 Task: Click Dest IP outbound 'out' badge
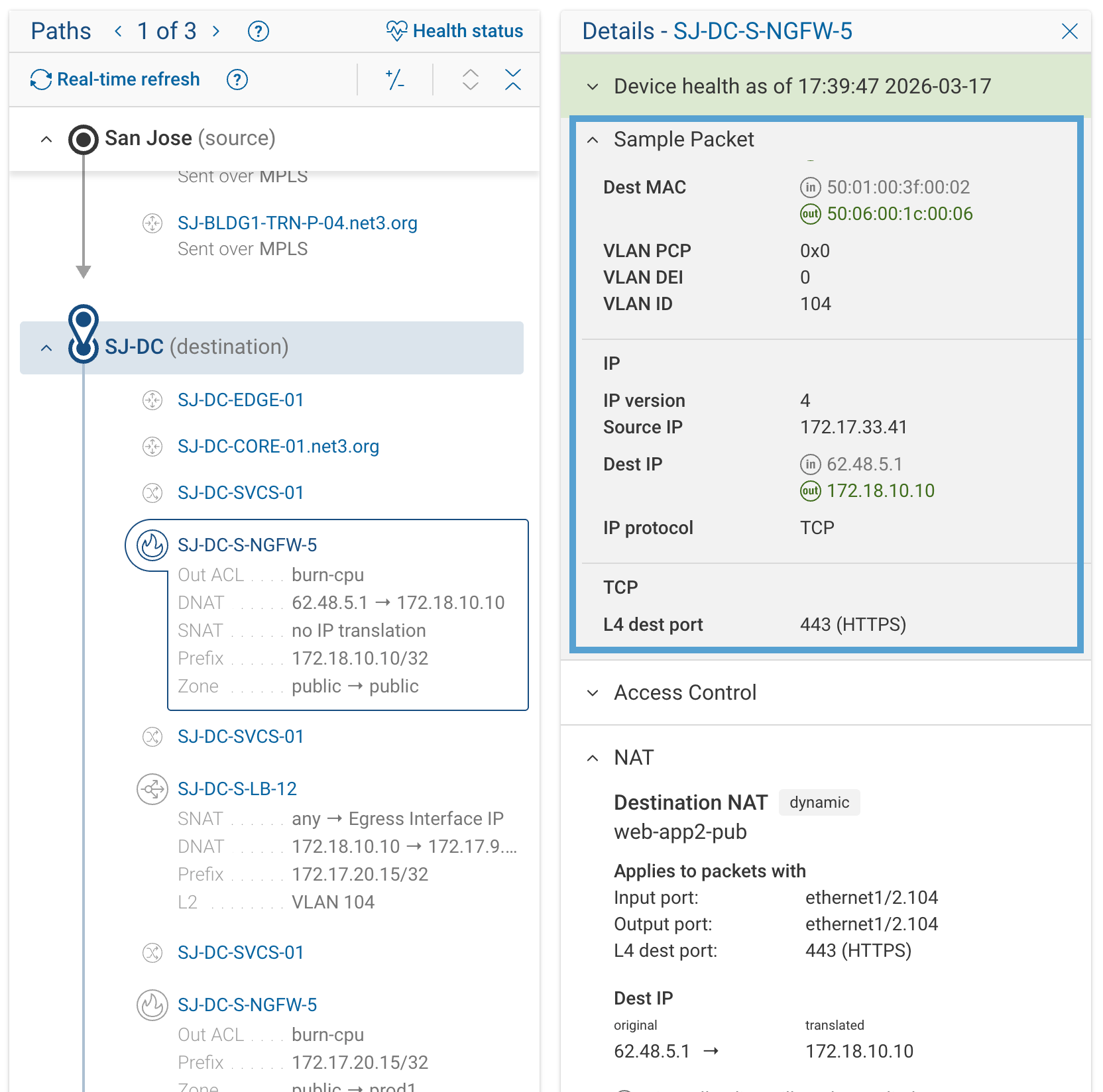pyautogui.click(x=810, y=491)
